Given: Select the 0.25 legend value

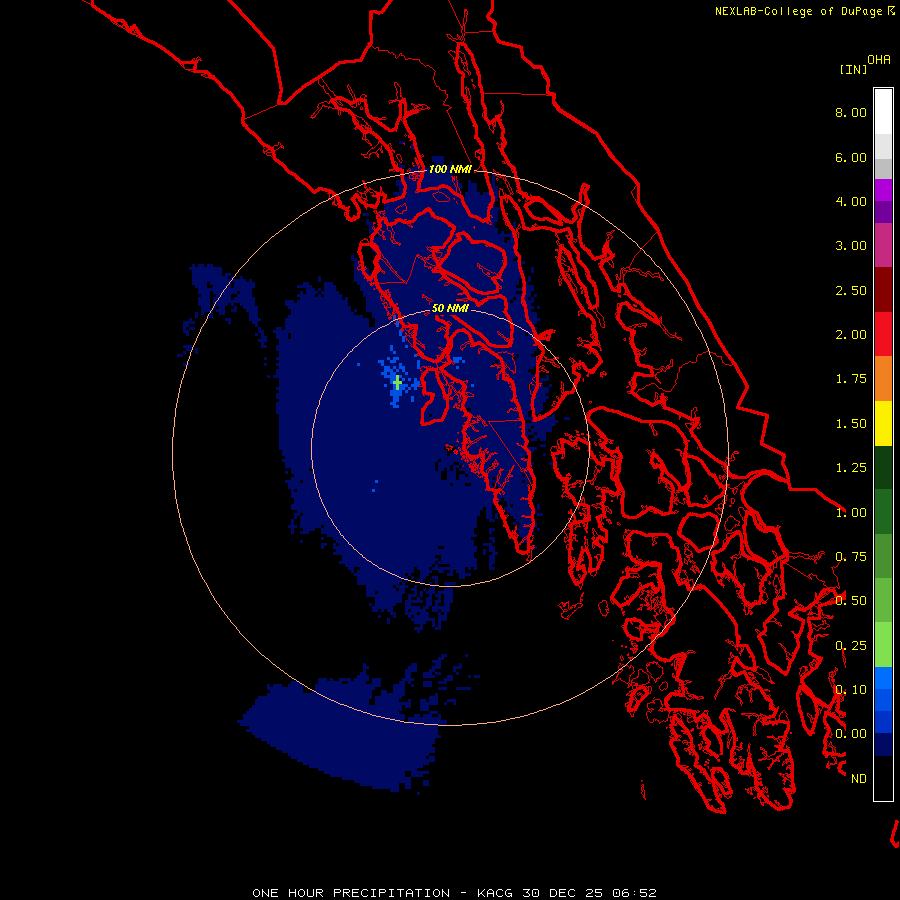Looking at the screenshot, I should (x=851, y=646).
